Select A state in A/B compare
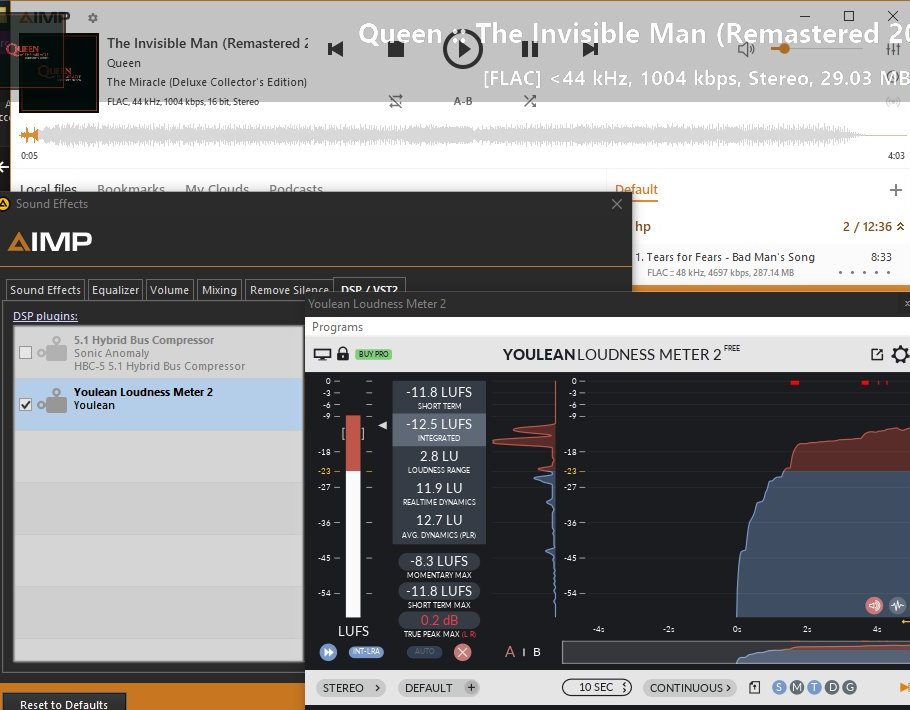This screenshot has height=710, width=910. [510, 652]
